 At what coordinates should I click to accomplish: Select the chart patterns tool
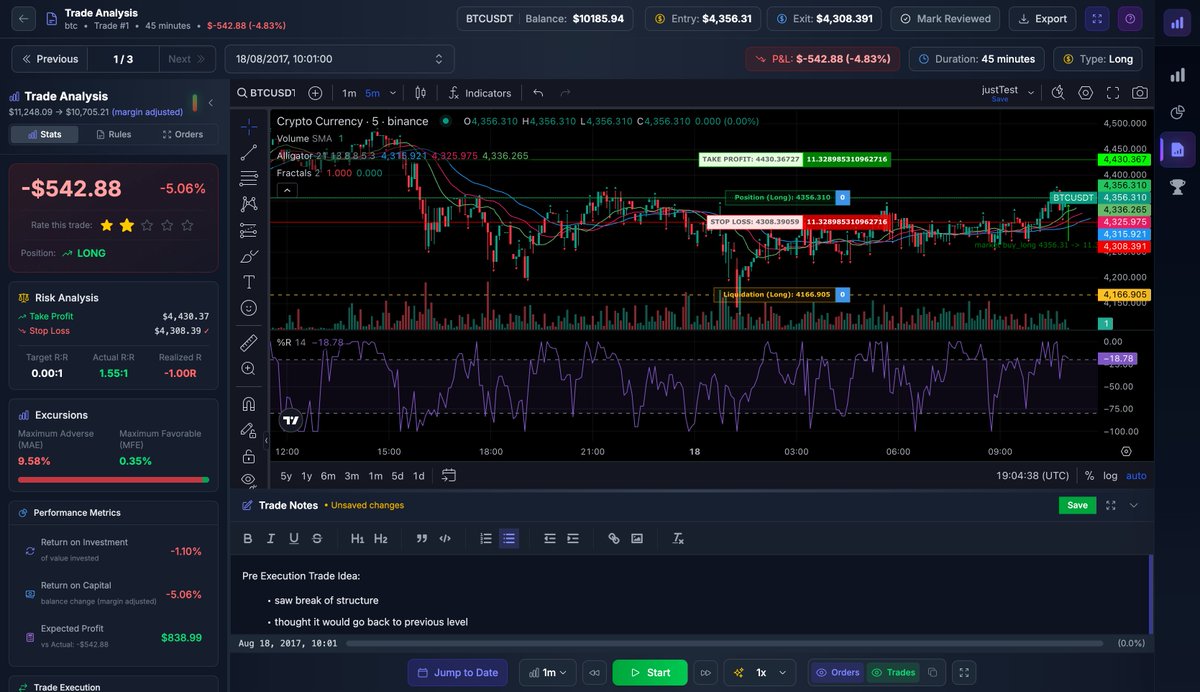click(249, 204)
